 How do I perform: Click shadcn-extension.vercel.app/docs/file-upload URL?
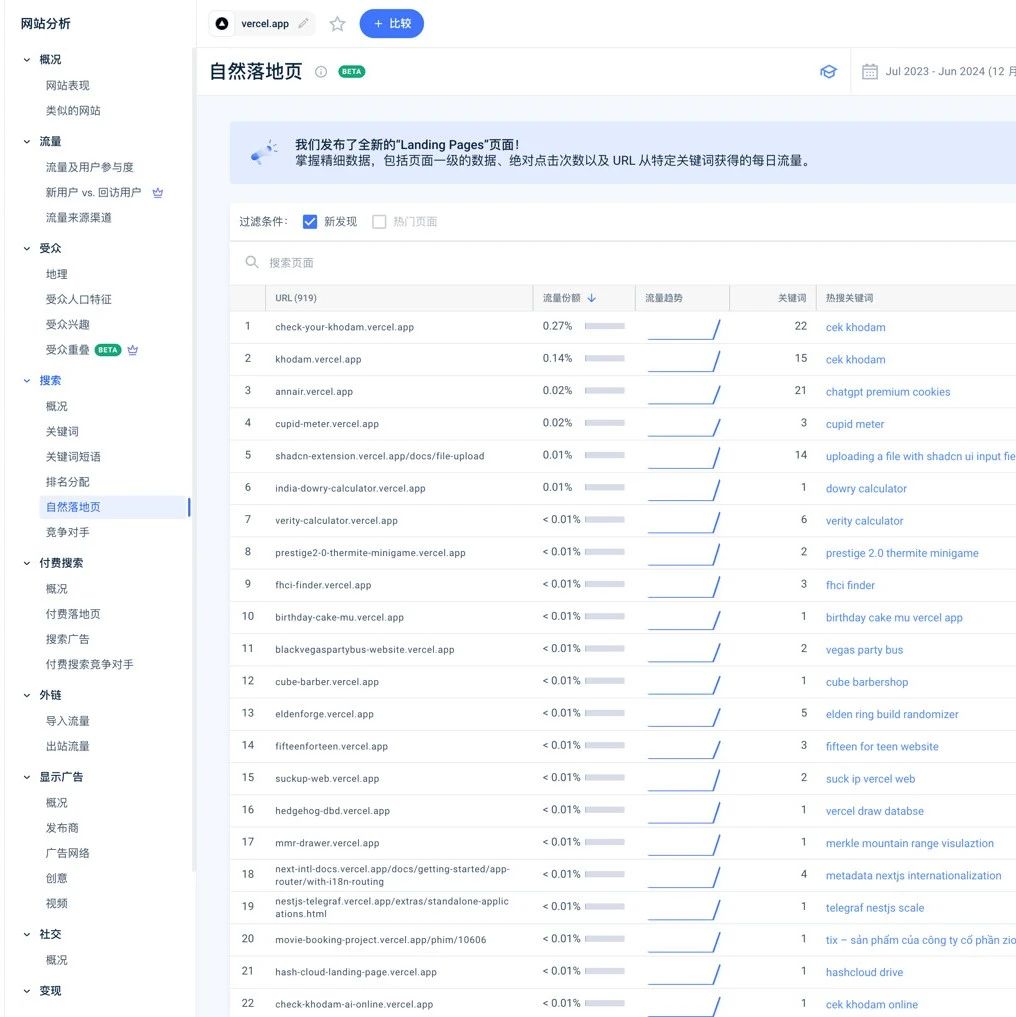[x=380, y=457]
